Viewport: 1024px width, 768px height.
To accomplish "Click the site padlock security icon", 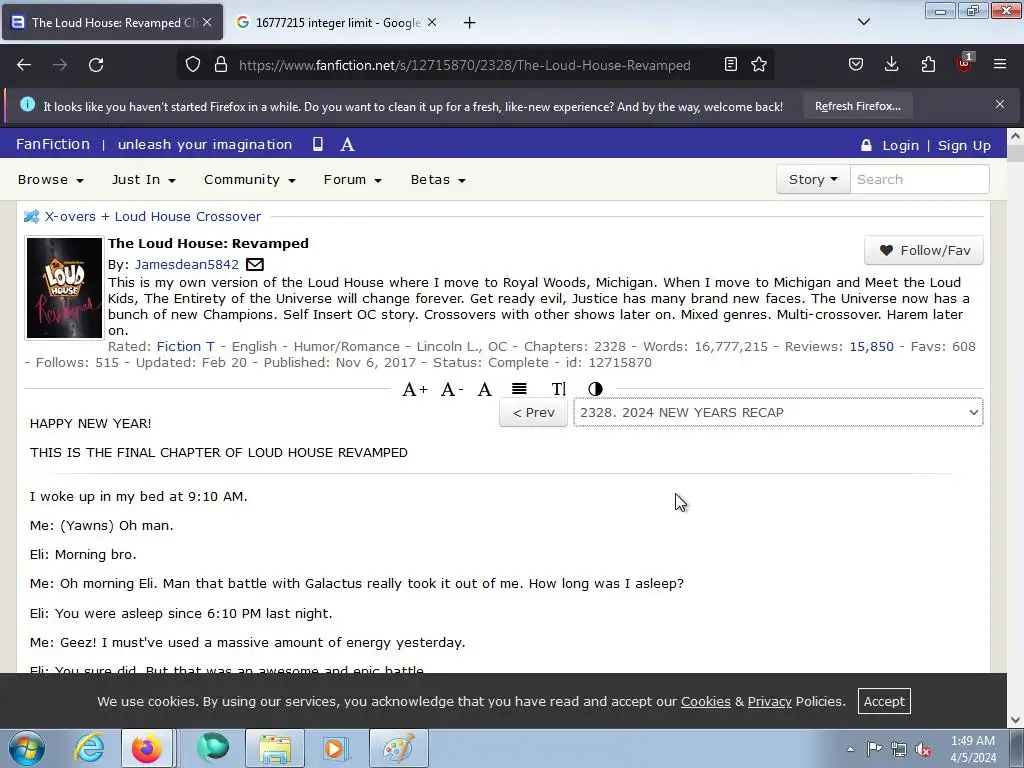I will [x=221, y=65].
